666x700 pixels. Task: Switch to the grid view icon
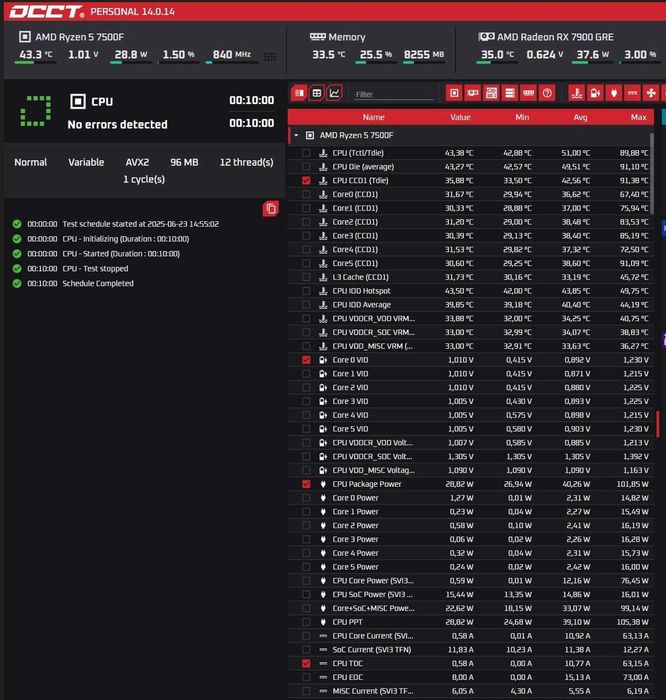(316, 93)
